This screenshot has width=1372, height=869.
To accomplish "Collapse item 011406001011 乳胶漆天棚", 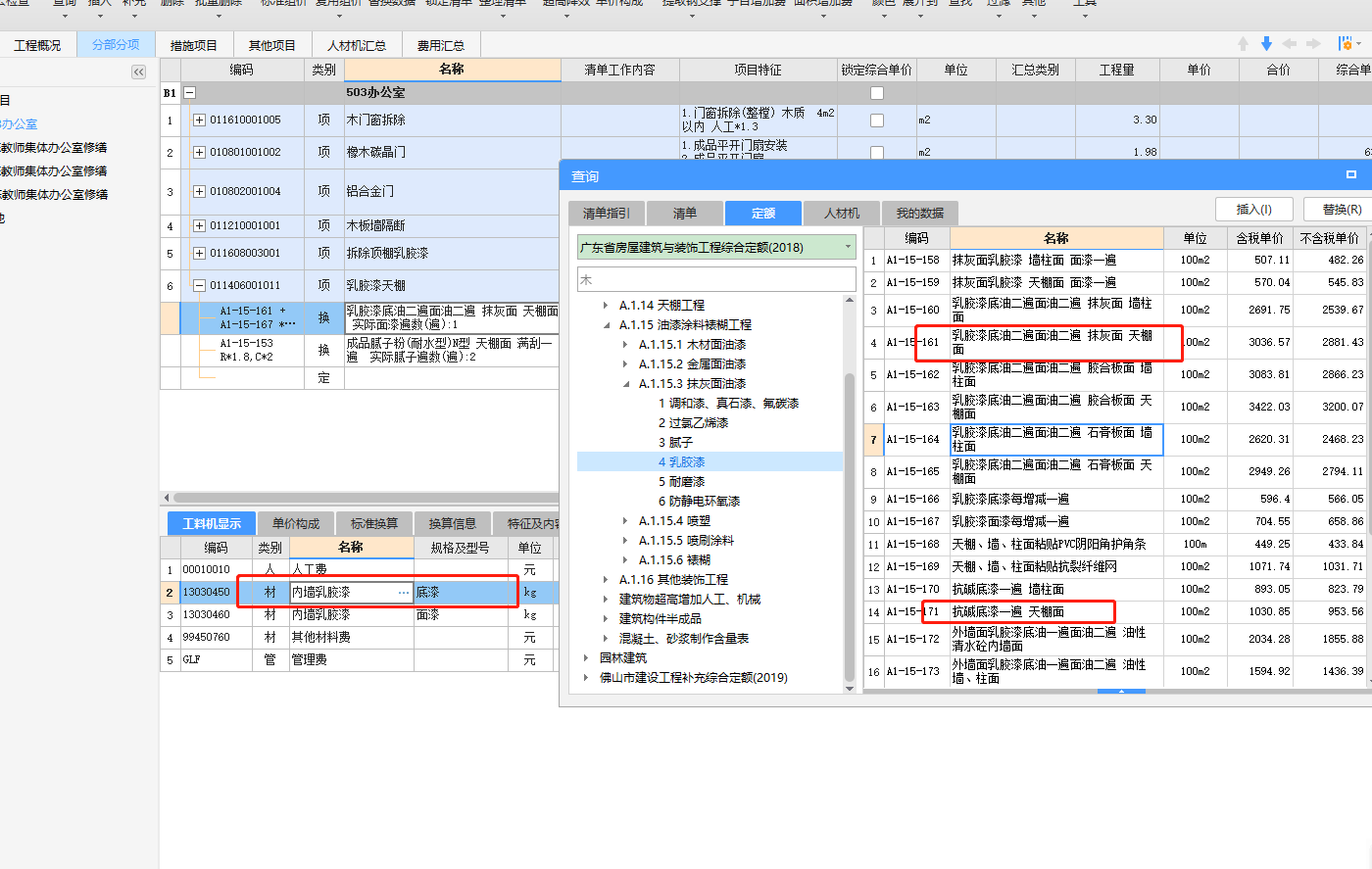I will coord(199,286).
